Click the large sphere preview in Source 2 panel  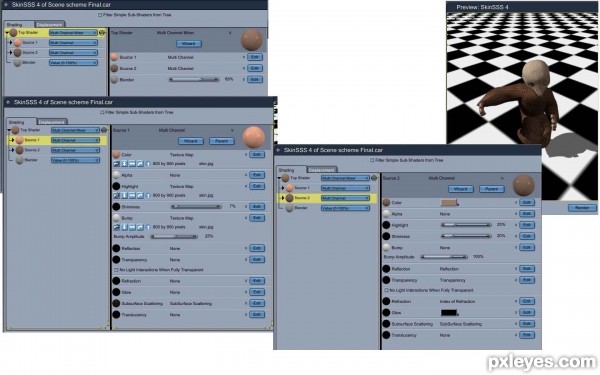coord(523,186)
